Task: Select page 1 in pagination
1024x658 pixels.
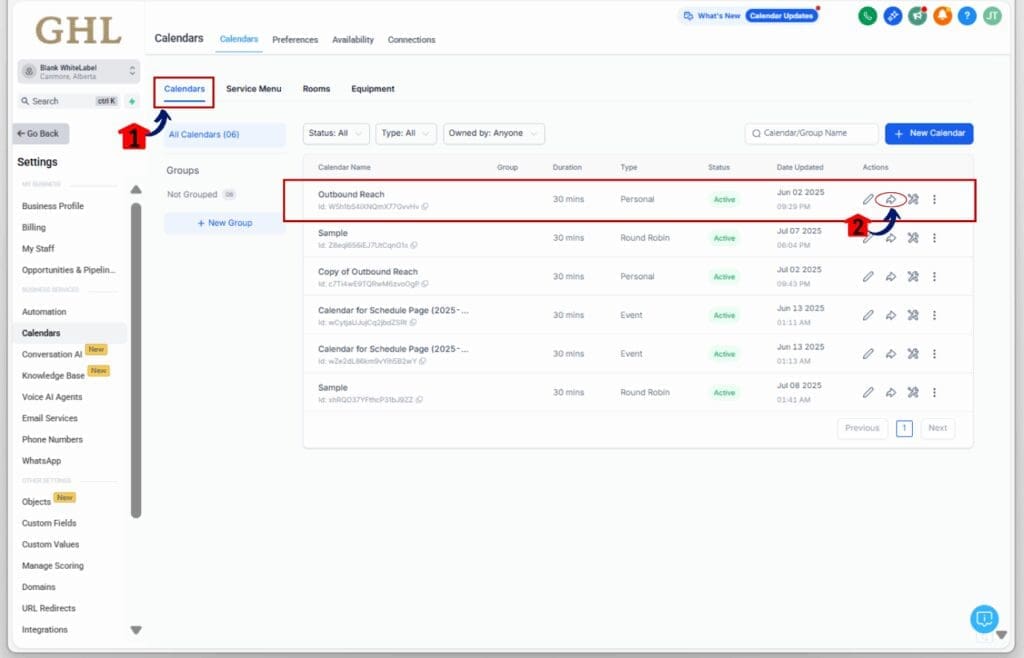Action: click(904, 428)
